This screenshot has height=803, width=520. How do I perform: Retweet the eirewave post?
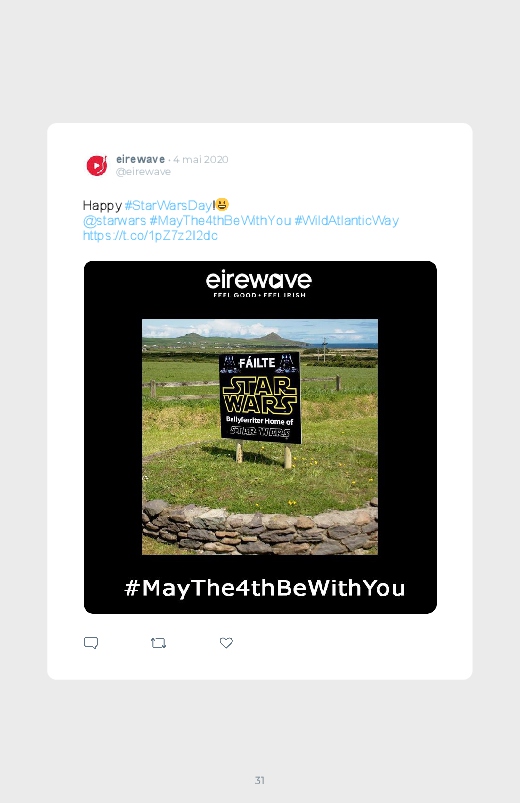pyautogui.click(x=158, y=643)
